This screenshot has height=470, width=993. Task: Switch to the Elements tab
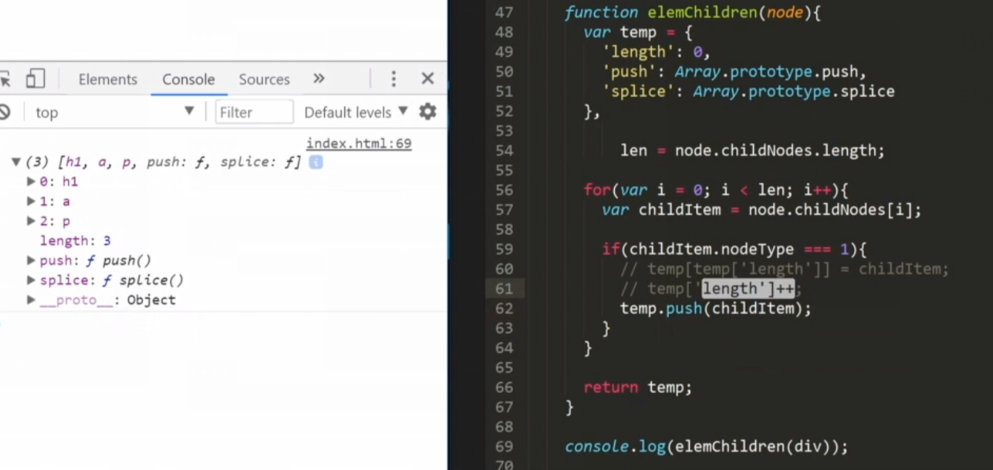[x=108, y=79]
